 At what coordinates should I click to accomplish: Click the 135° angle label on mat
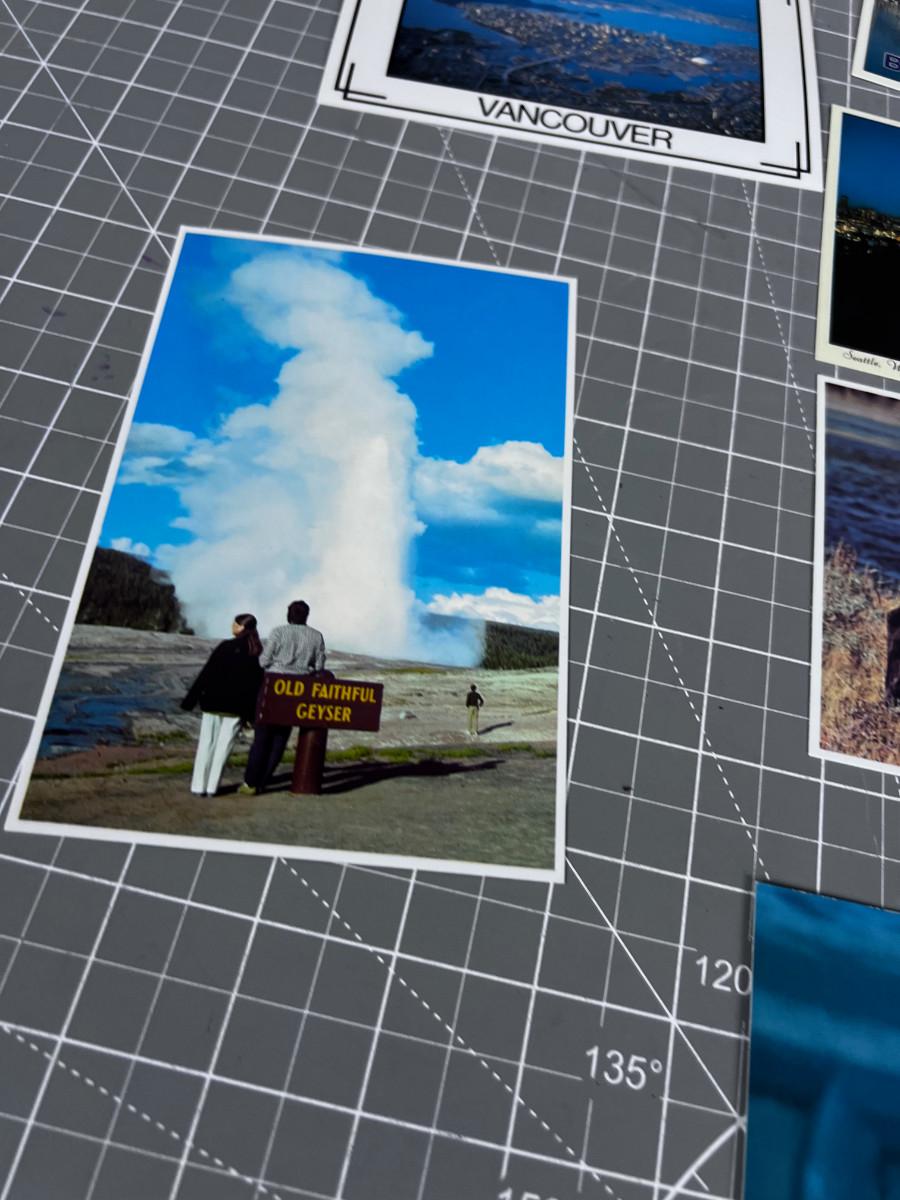coord(624,1068)
